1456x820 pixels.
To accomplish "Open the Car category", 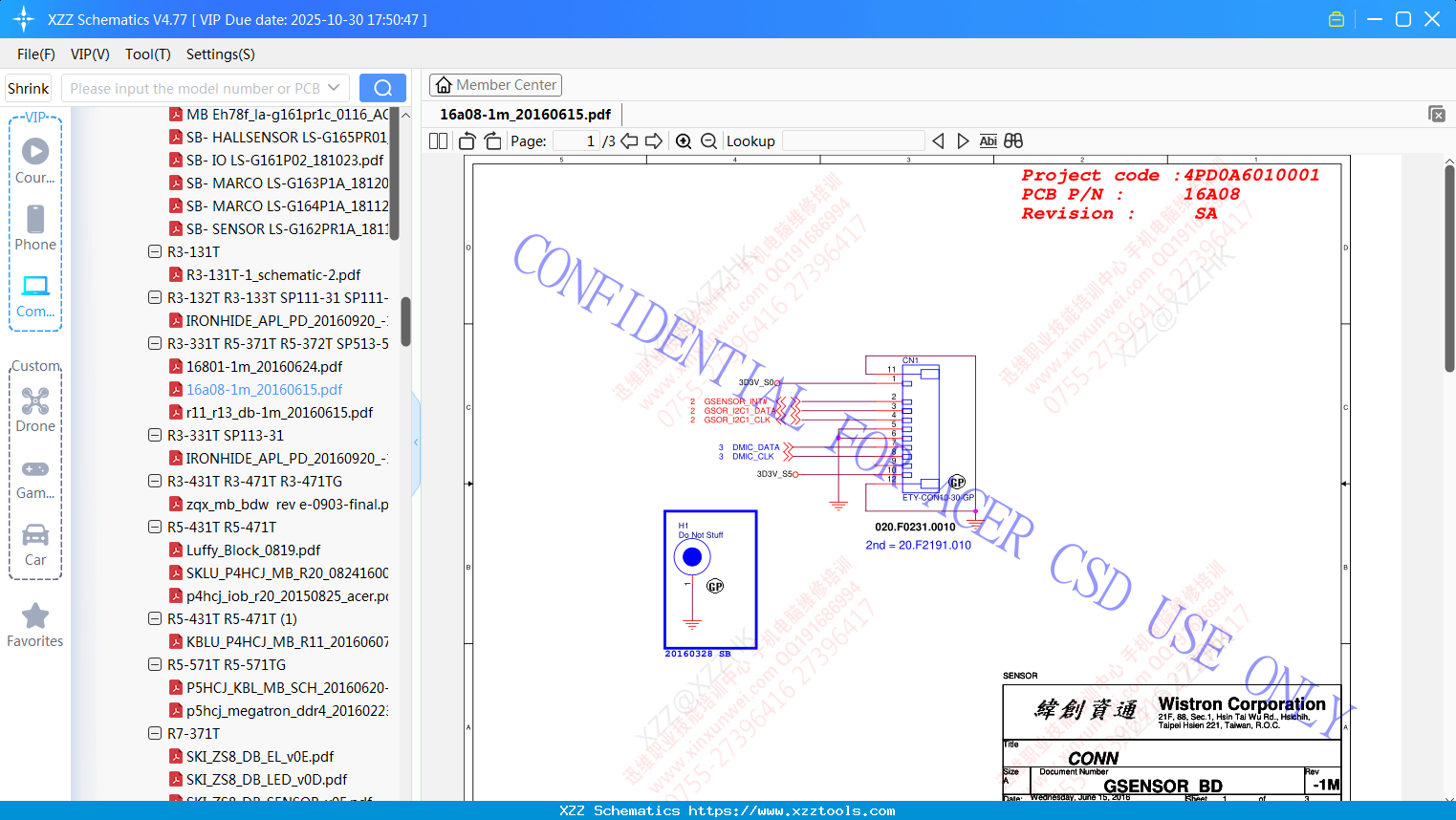I will tap(35, 544).
